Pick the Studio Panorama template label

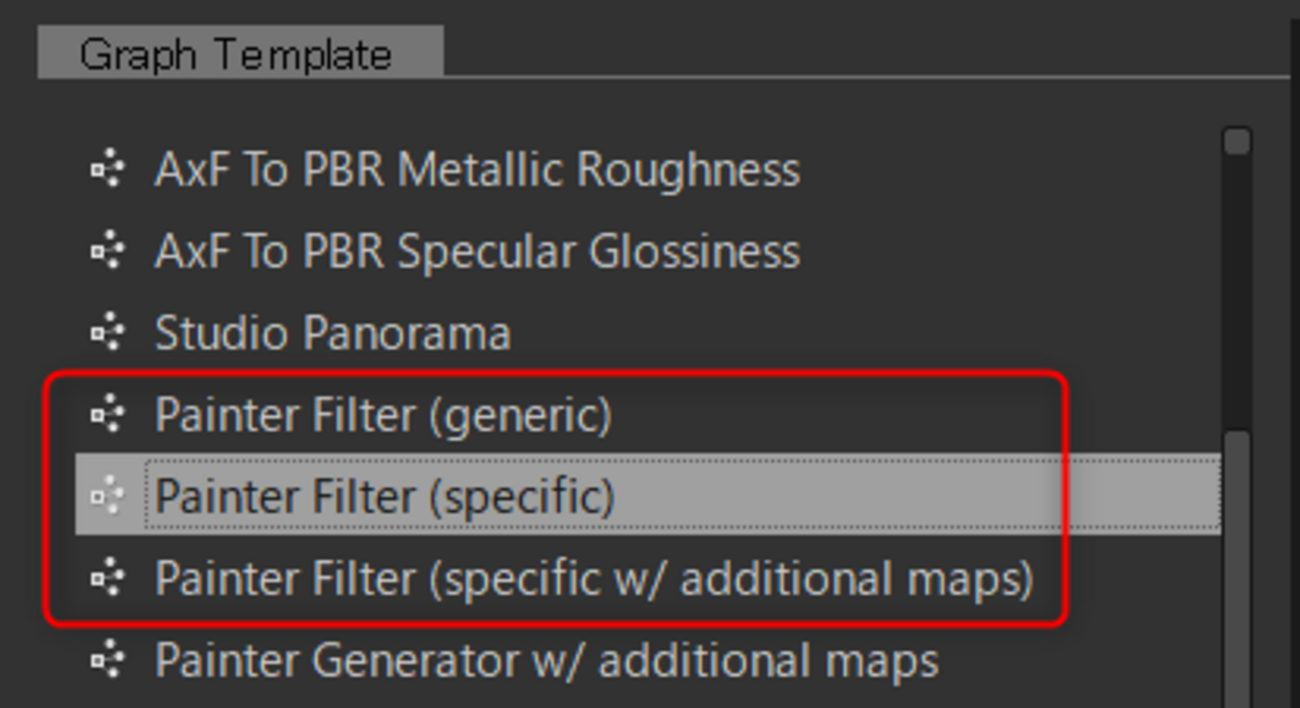click(x=332, y=333)
